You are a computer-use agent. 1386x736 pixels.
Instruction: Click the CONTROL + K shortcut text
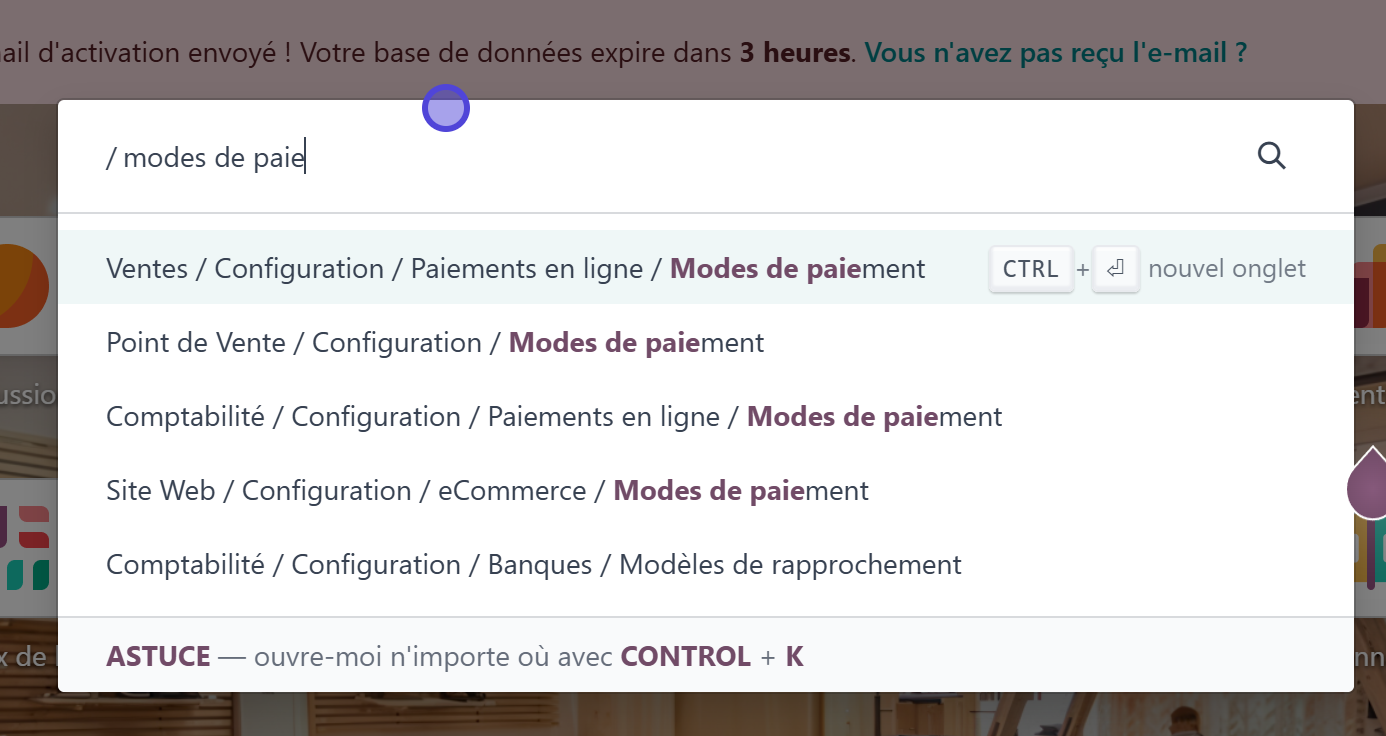pos(711,657)
